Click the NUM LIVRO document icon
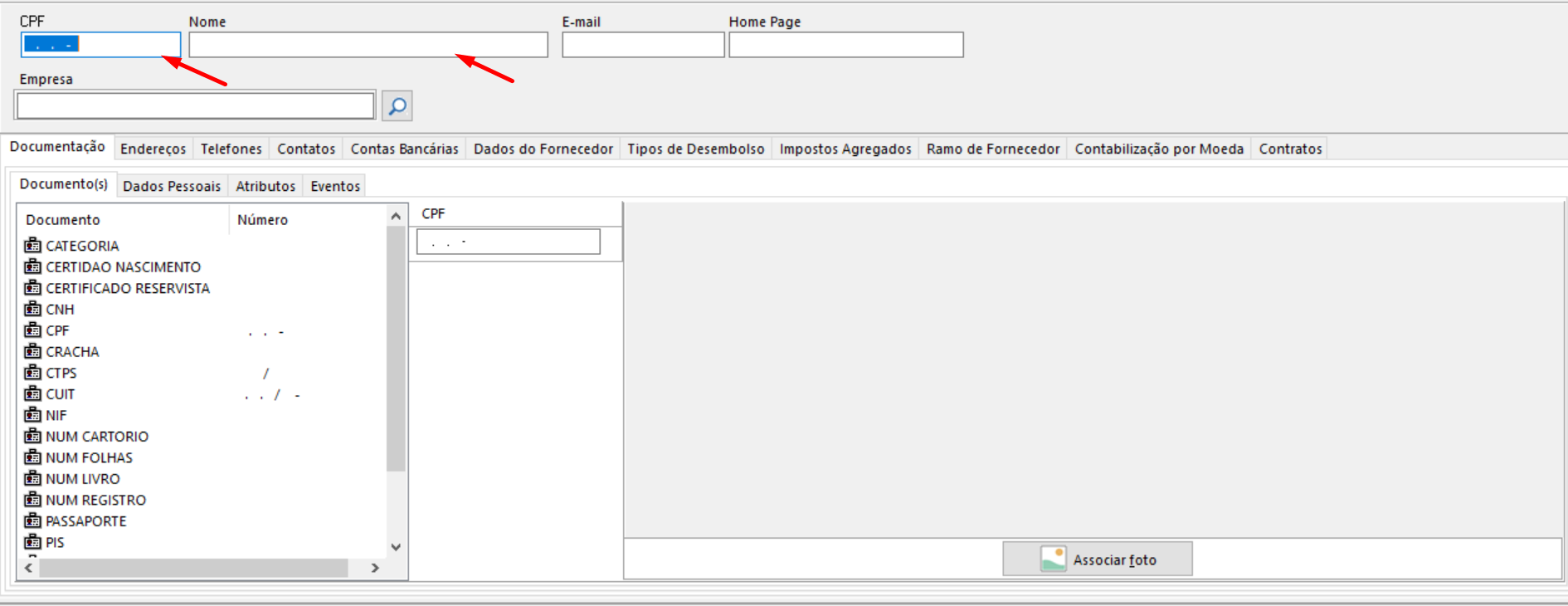The image size is (1568, 606). coord(32,478)
